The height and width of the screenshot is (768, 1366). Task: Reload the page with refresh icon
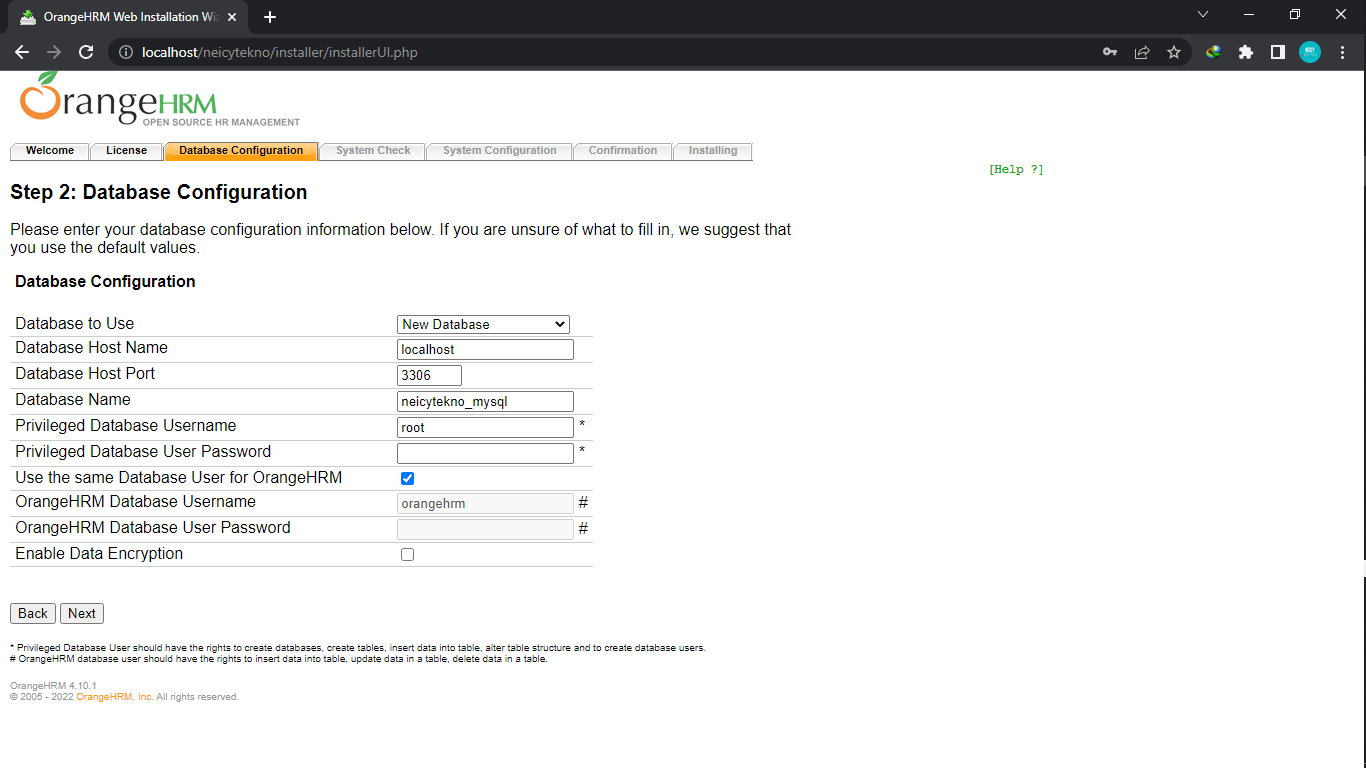[x=86, y=52]
